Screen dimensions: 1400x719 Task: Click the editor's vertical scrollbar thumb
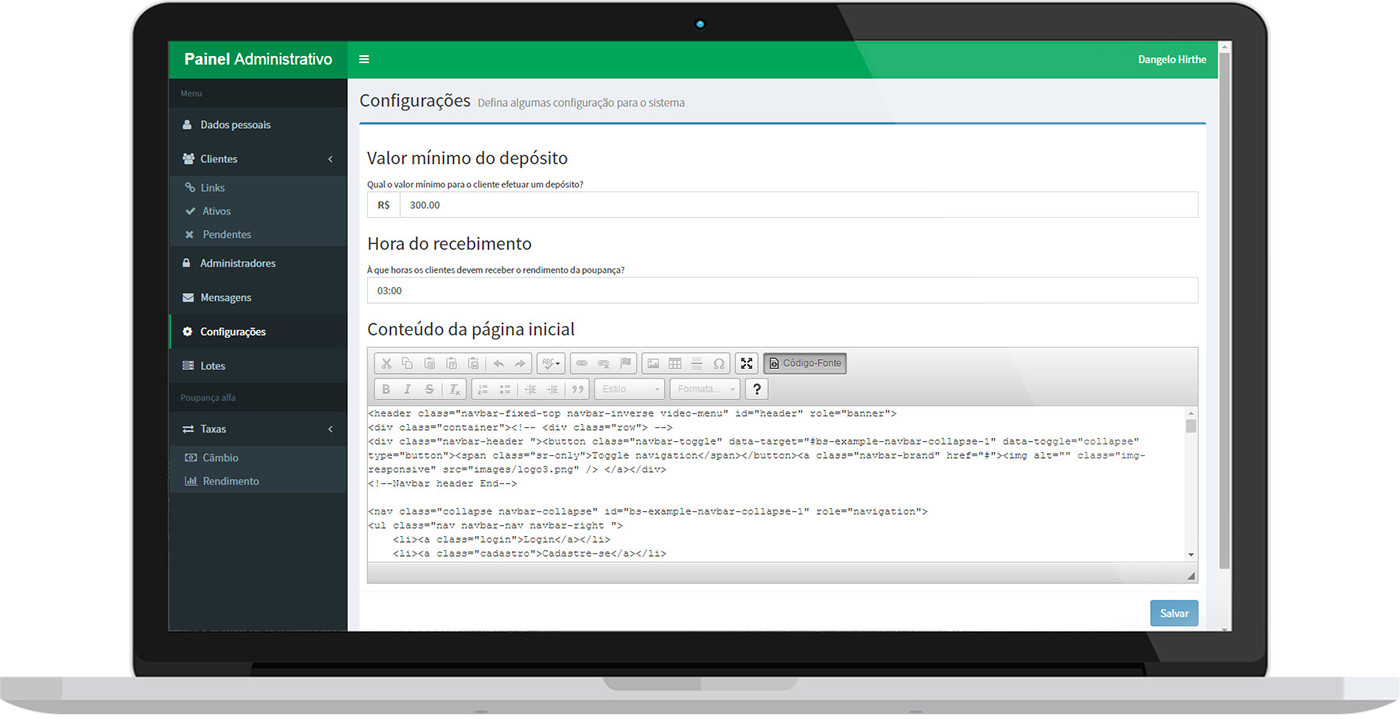point(1191,426)
